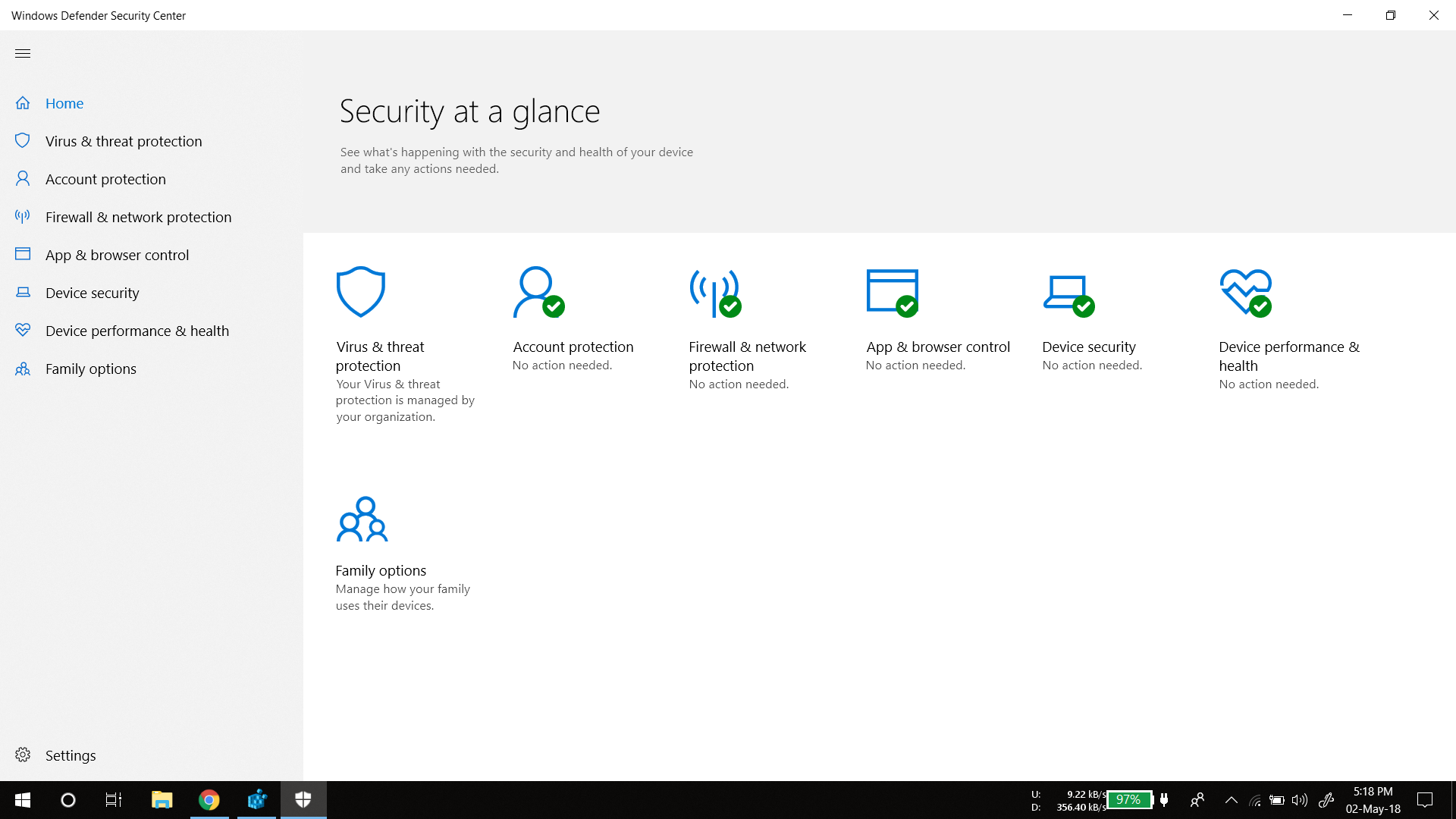Click the Family options tile title

(x=381, y=570)
